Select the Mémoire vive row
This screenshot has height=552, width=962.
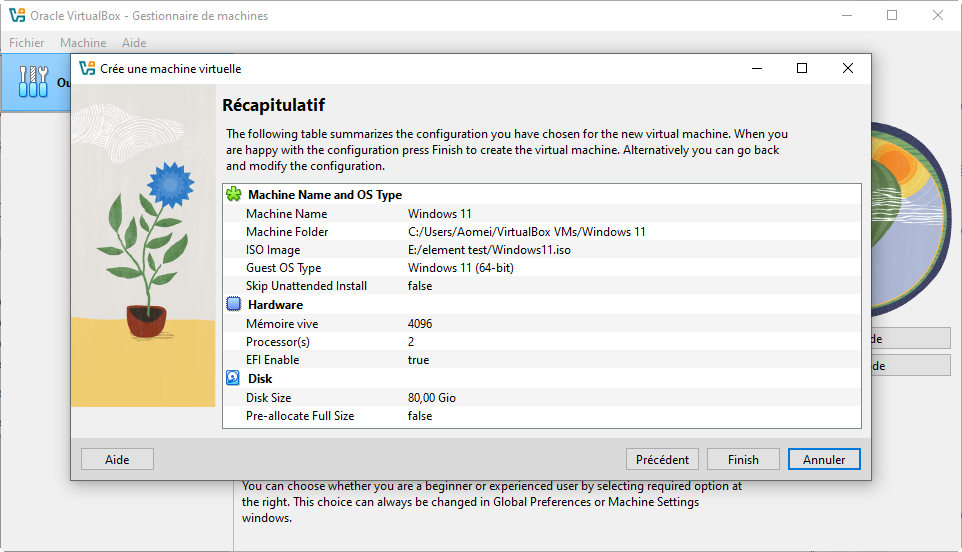click(x=540, y=324)
